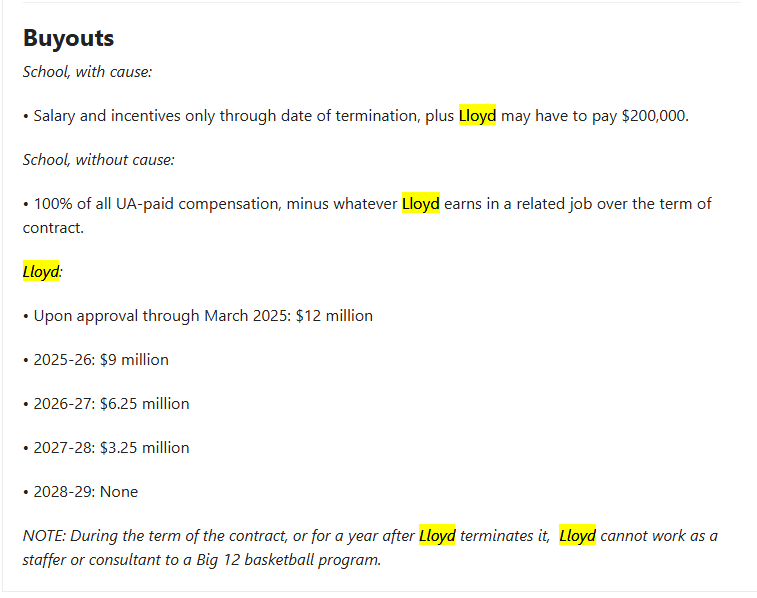The image size is (757, 598).
Task: Click highlighted Lloyd before "may have to pay"
Action: [477, 116]
